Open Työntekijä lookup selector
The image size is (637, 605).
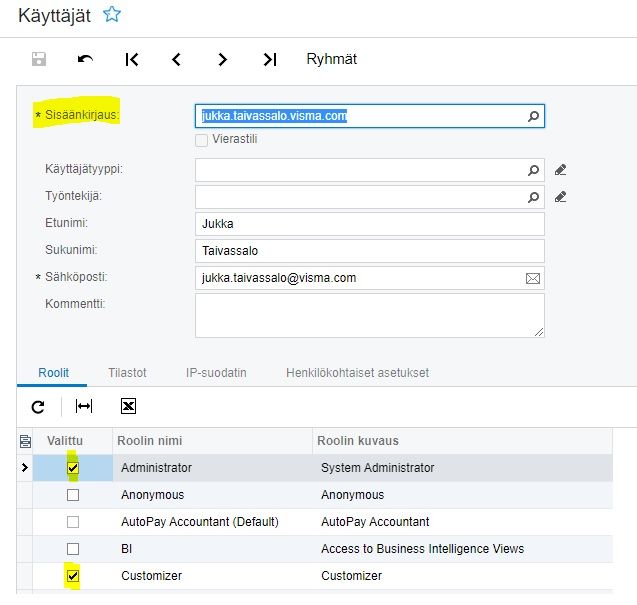(533, 197)
